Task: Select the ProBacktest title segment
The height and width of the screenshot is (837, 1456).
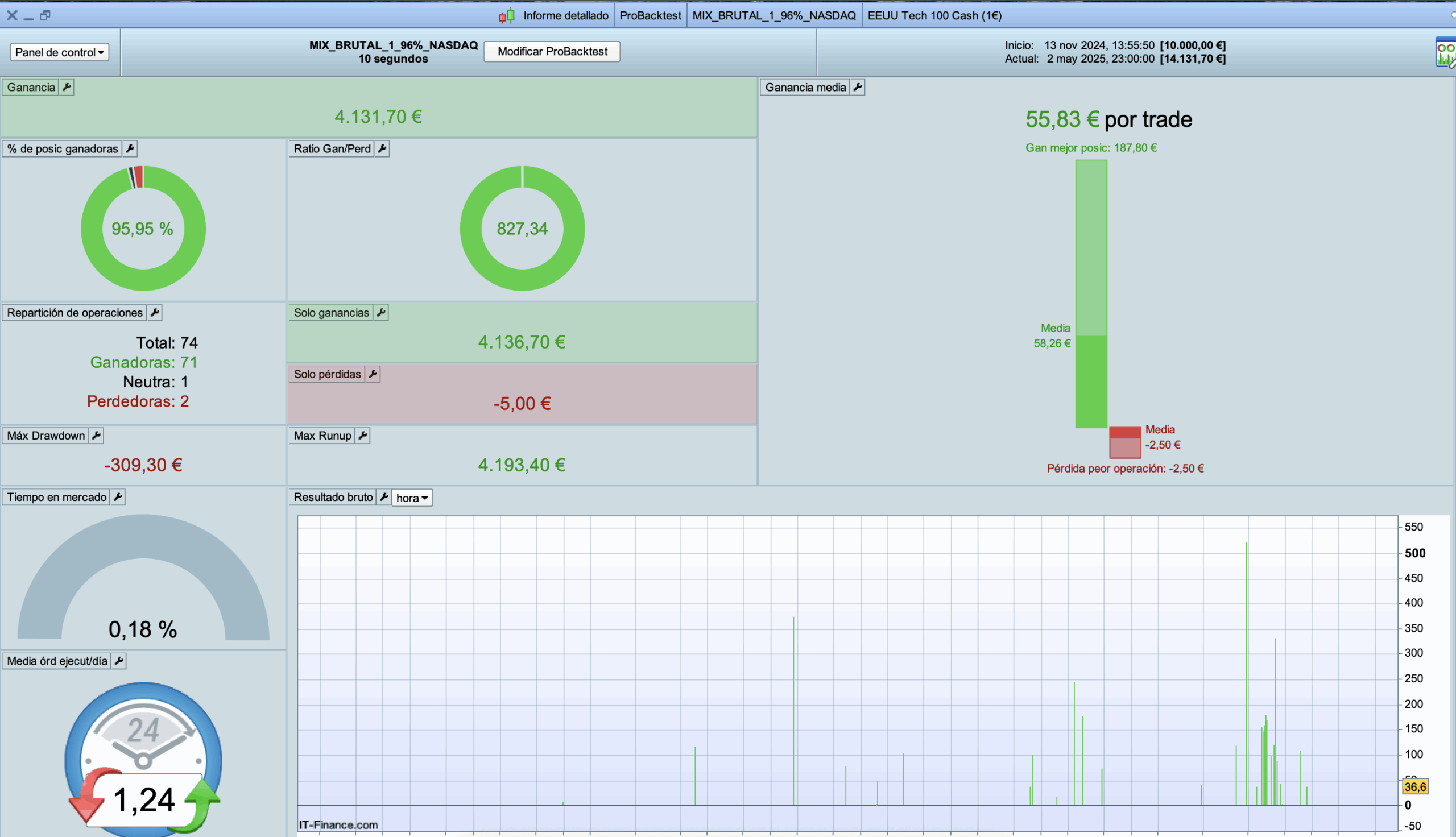Action: pyautogui.click(x=650, y=16)
